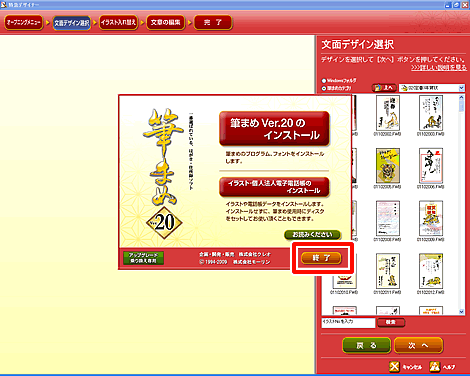Click the 検索 search button
The height and width of the screenshot is (376, 470).
[391, 322]
